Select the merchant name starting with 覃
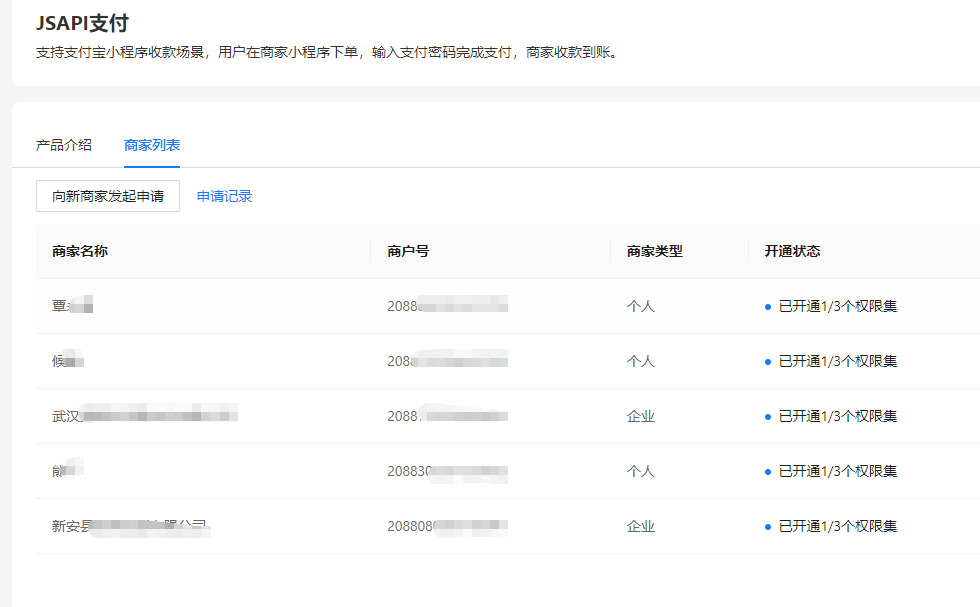This screenshot has width=980, height=607. [72, 306]
